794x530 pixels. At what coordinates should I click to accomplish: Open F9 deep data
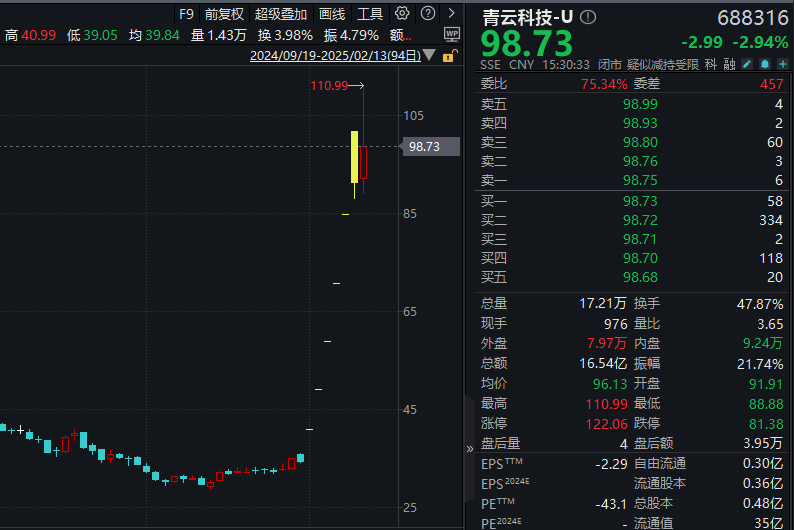[x=186, y=14]
